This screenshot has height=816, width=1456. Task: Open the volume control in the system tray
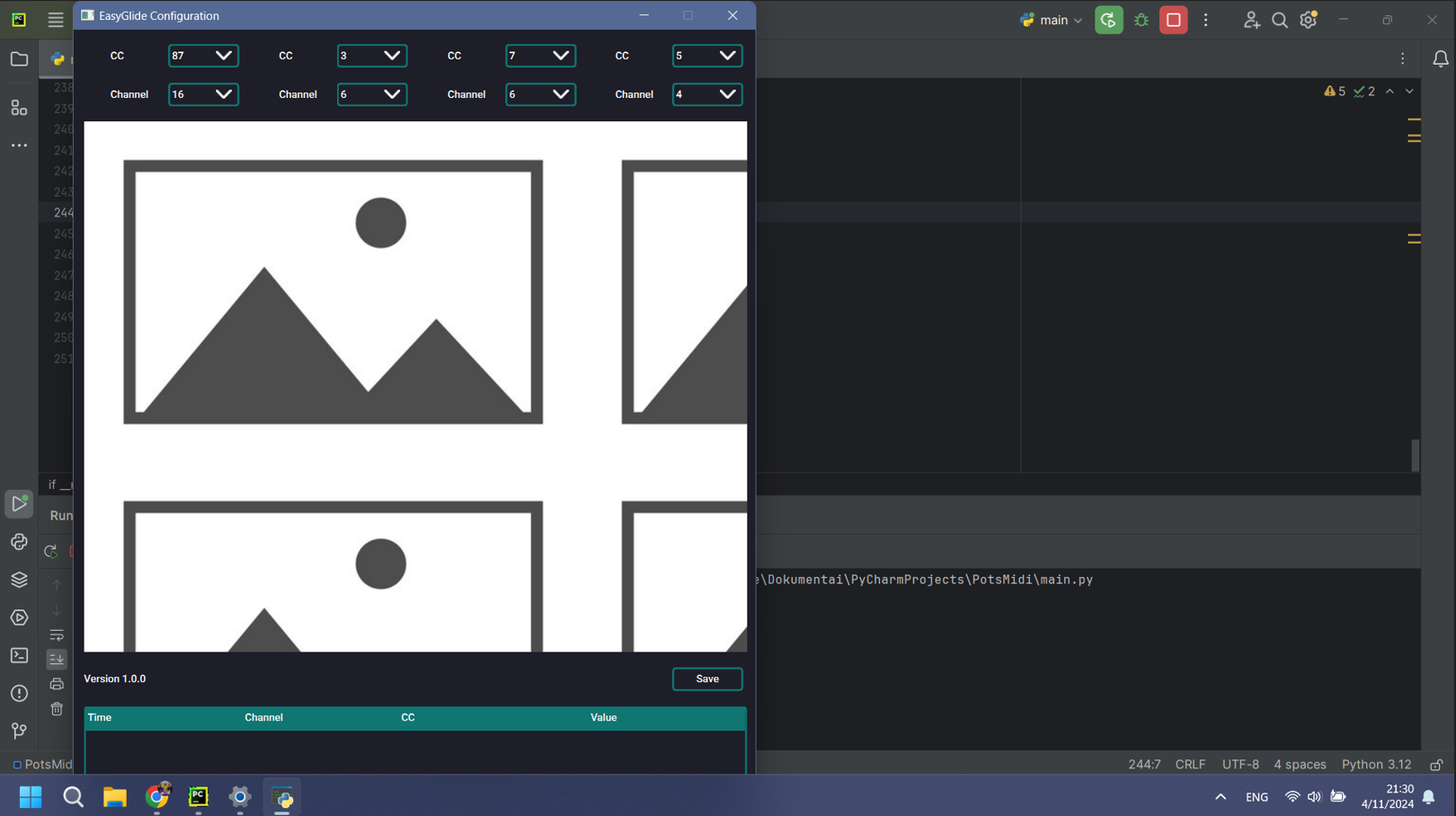click(x=1314, y=797)
